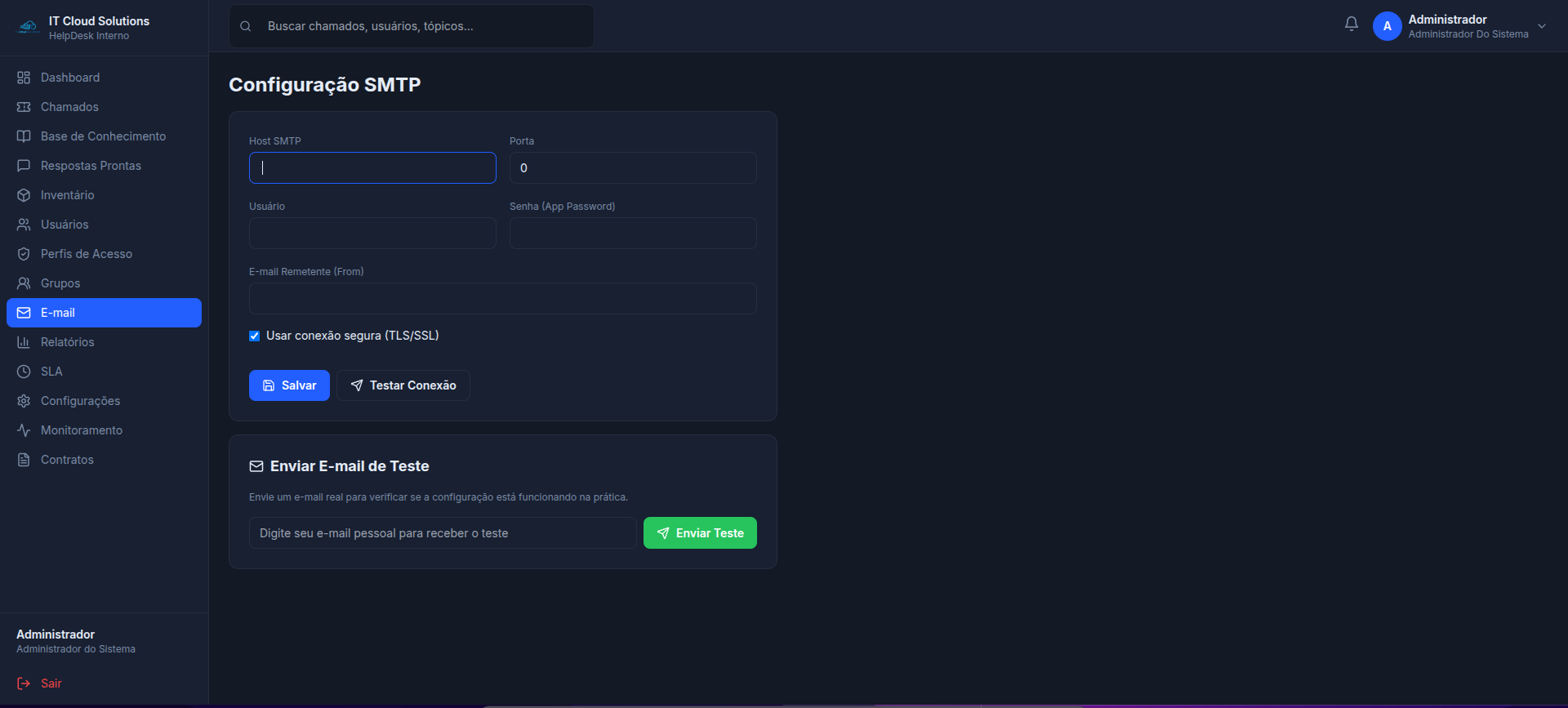Expand the Administrador user menu chevron
This screenshot has width=1568, height=708.
point(1542,26)
